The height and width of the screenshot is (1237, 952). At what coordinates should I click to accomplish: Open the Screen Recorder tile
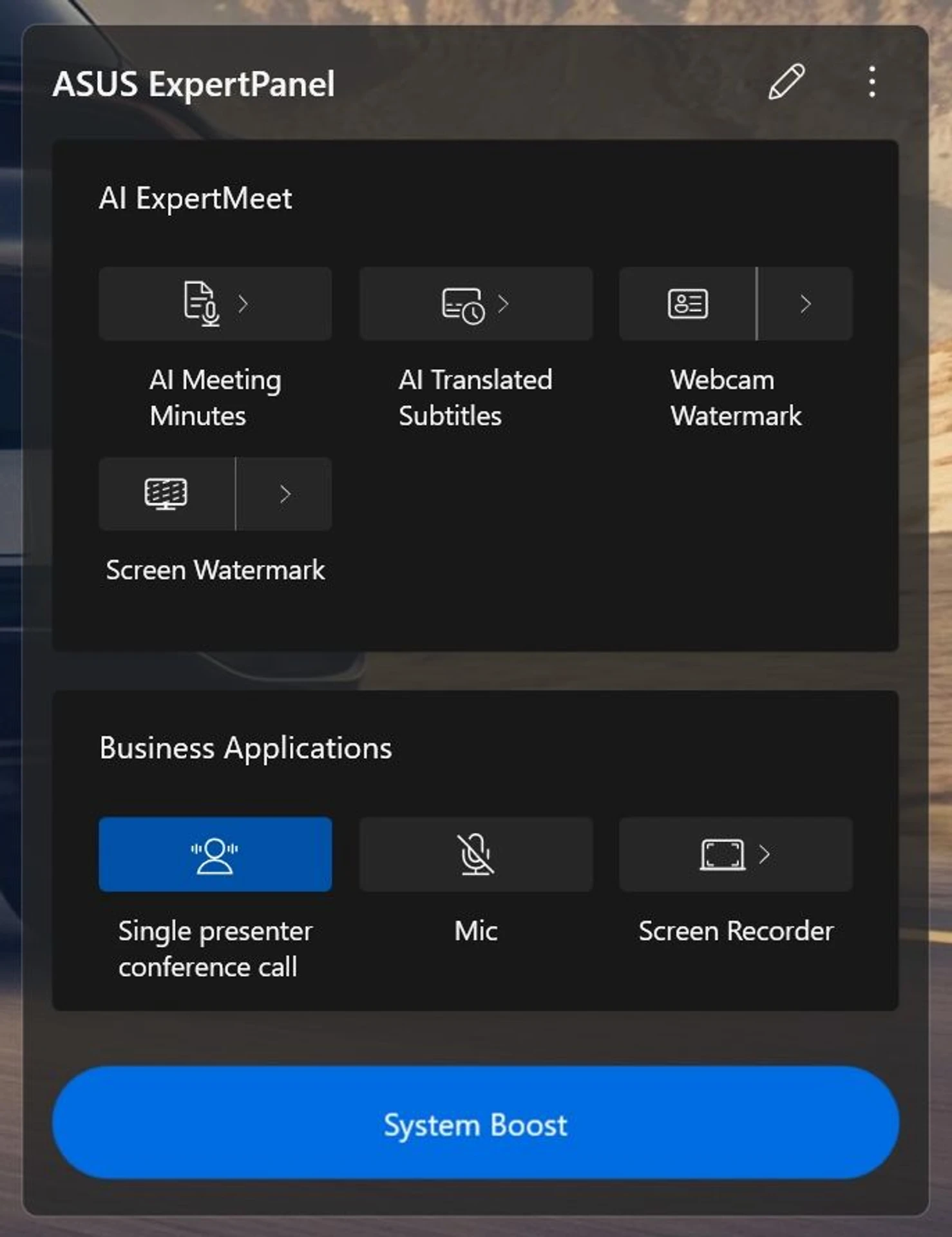point(736,854)
